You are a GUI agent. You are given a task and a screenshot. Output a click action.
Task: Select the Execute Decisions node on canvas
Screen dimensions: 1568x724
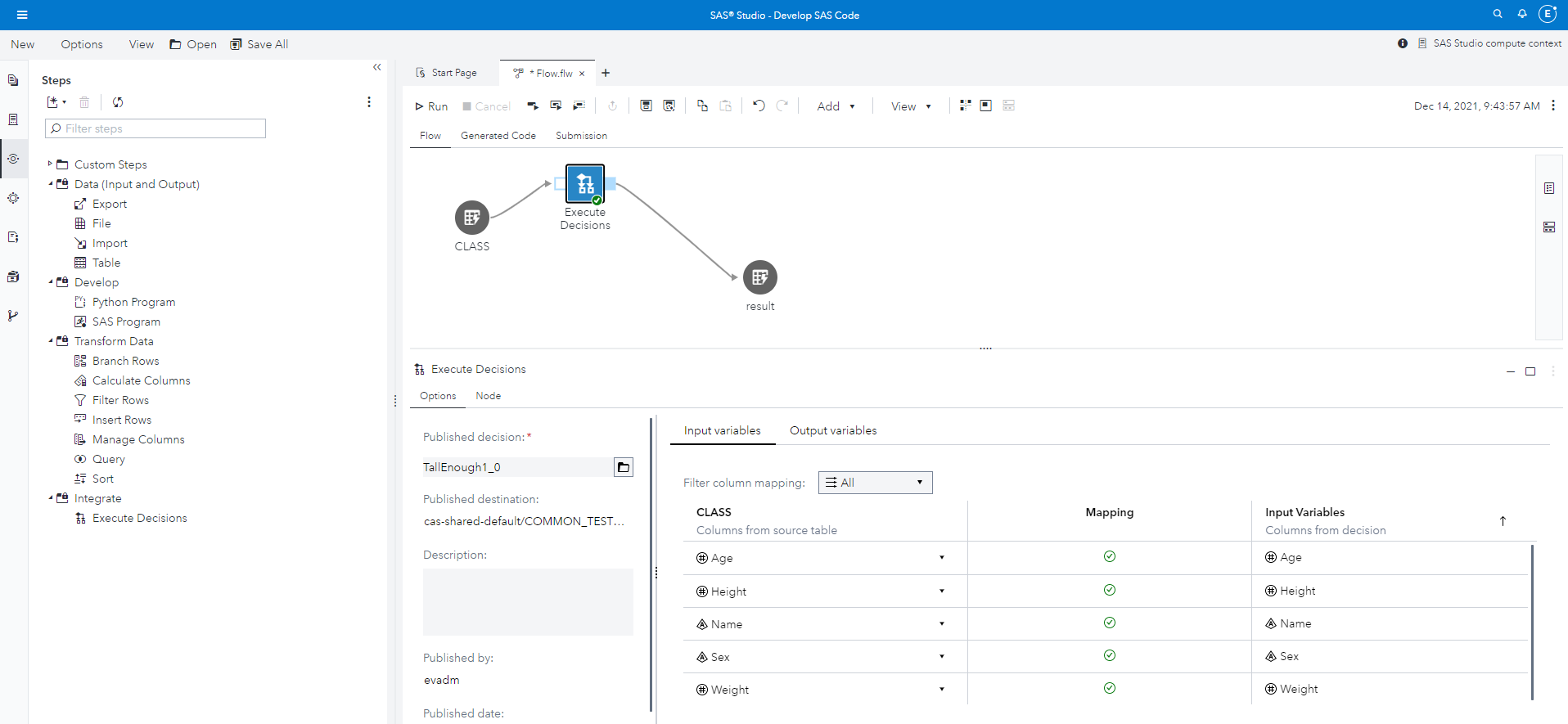pyautogui.click(x=585, y=184)
